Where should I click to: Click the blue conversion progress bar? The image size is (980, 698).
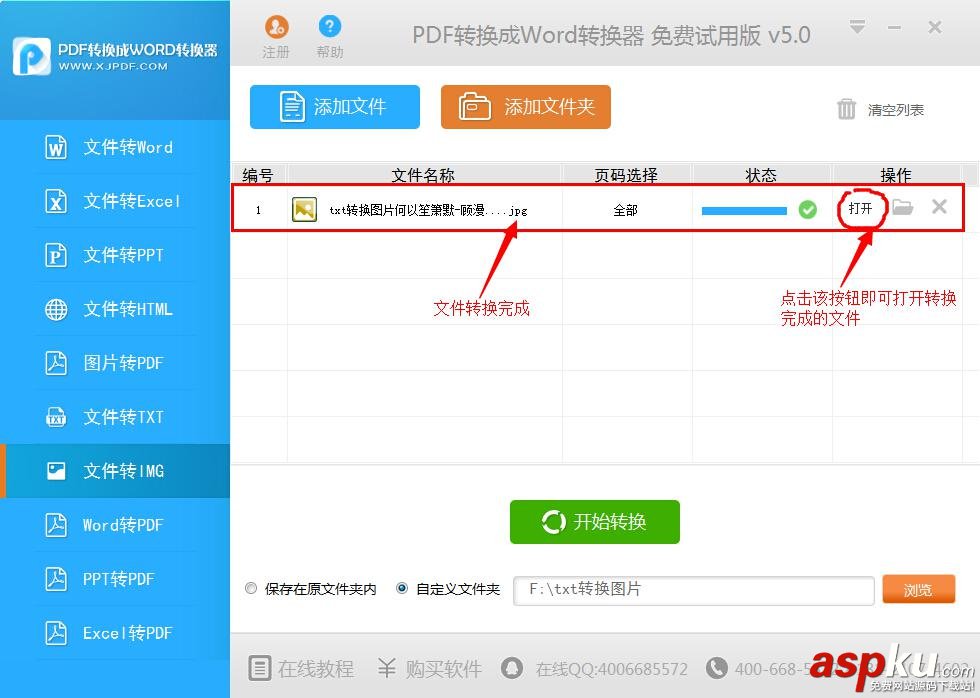[745, 211]
